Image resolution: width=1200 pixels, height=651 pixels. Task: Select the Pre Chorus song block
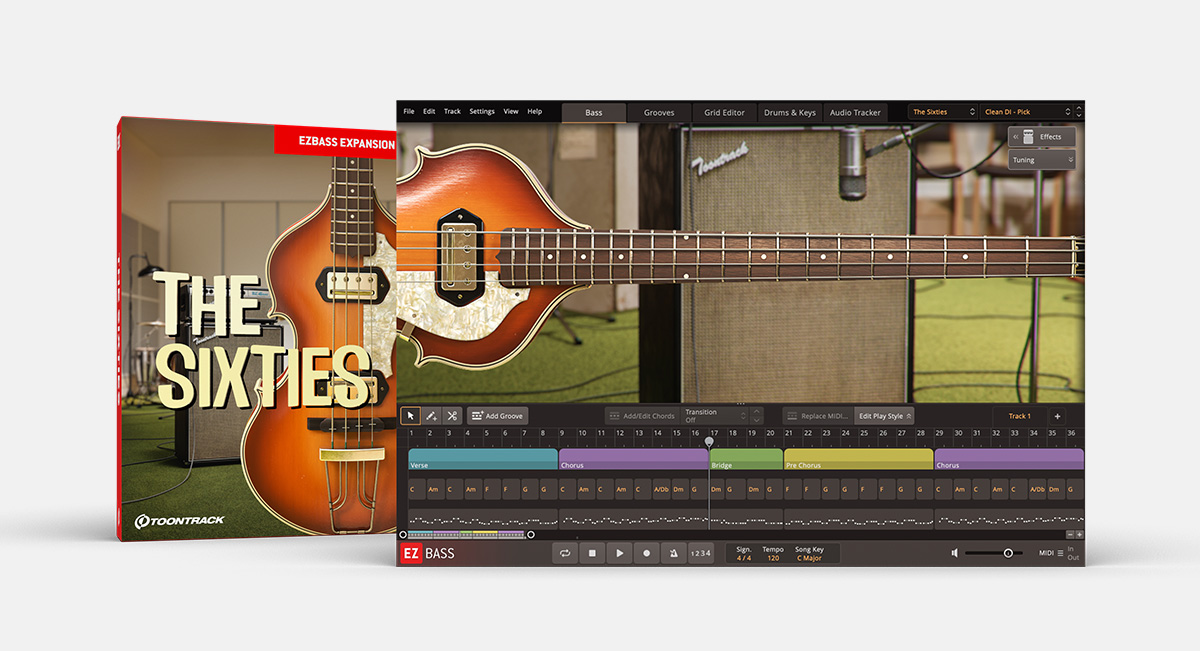[x=858, y=459]
